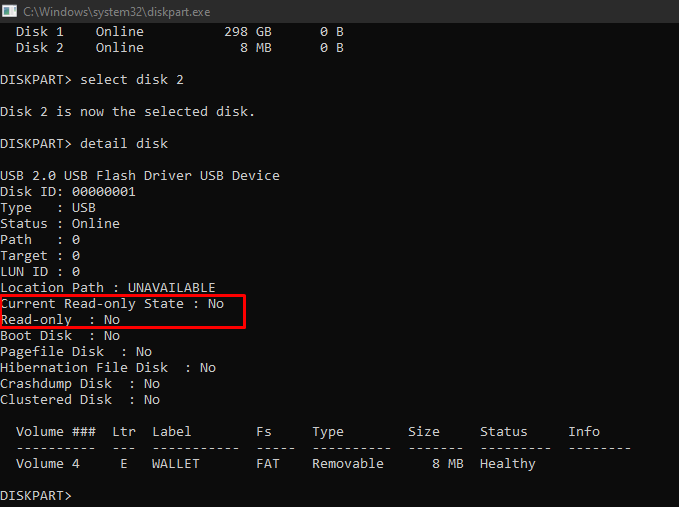Click the 'Clustered Disk : No' line
This screenshot has height=507, width=679.
click(80, 400)
